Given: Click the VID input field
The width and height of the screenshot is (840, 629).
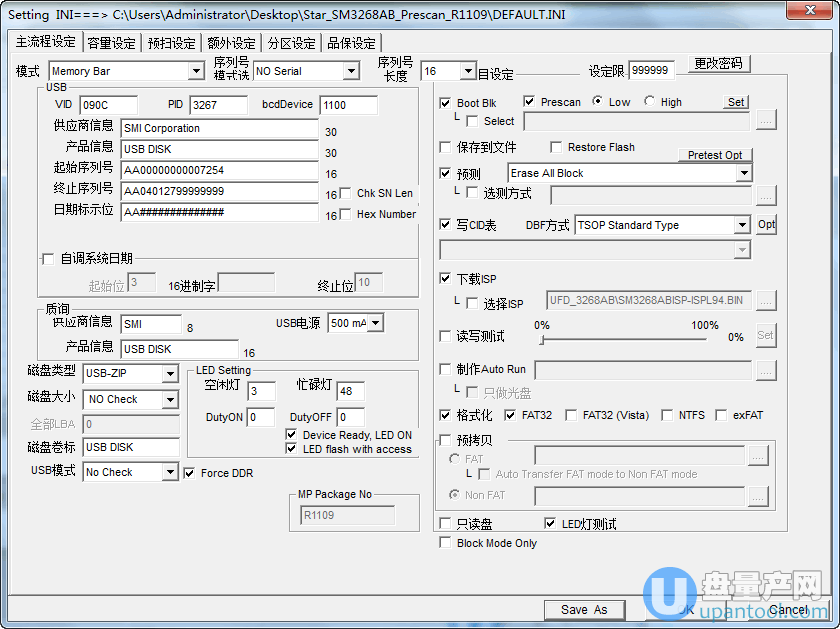Looking at the screenshot, I should click(x=109, y=105).
